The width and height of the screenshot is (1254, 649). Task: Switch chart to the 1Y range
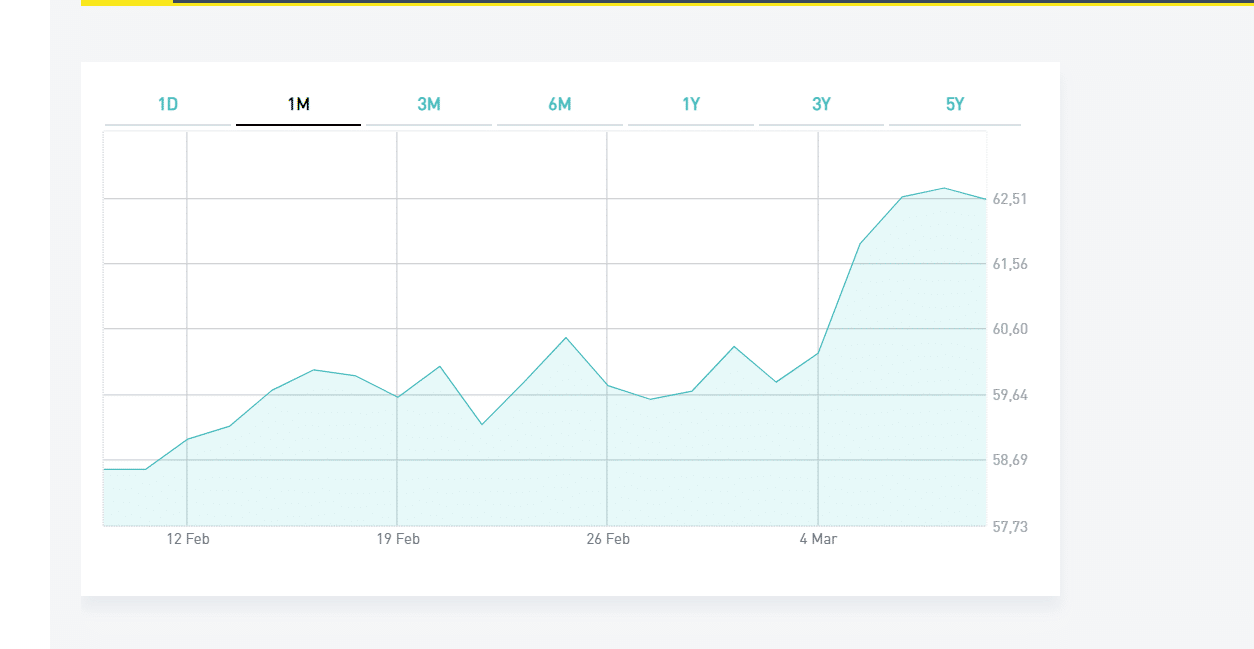pos(691,104)
